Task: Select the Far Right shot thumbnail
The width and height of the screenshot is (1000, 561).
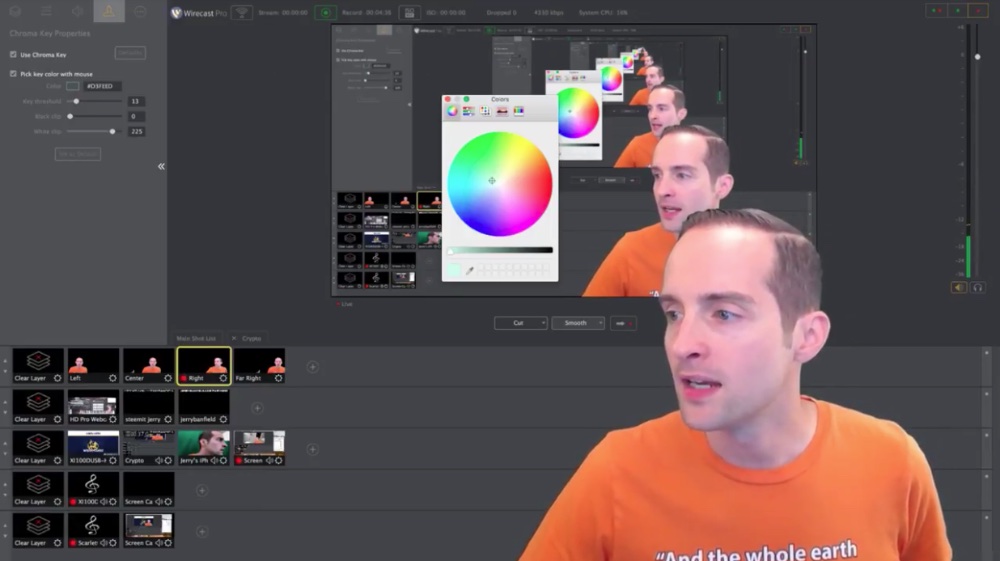Action: pos(259,366)
